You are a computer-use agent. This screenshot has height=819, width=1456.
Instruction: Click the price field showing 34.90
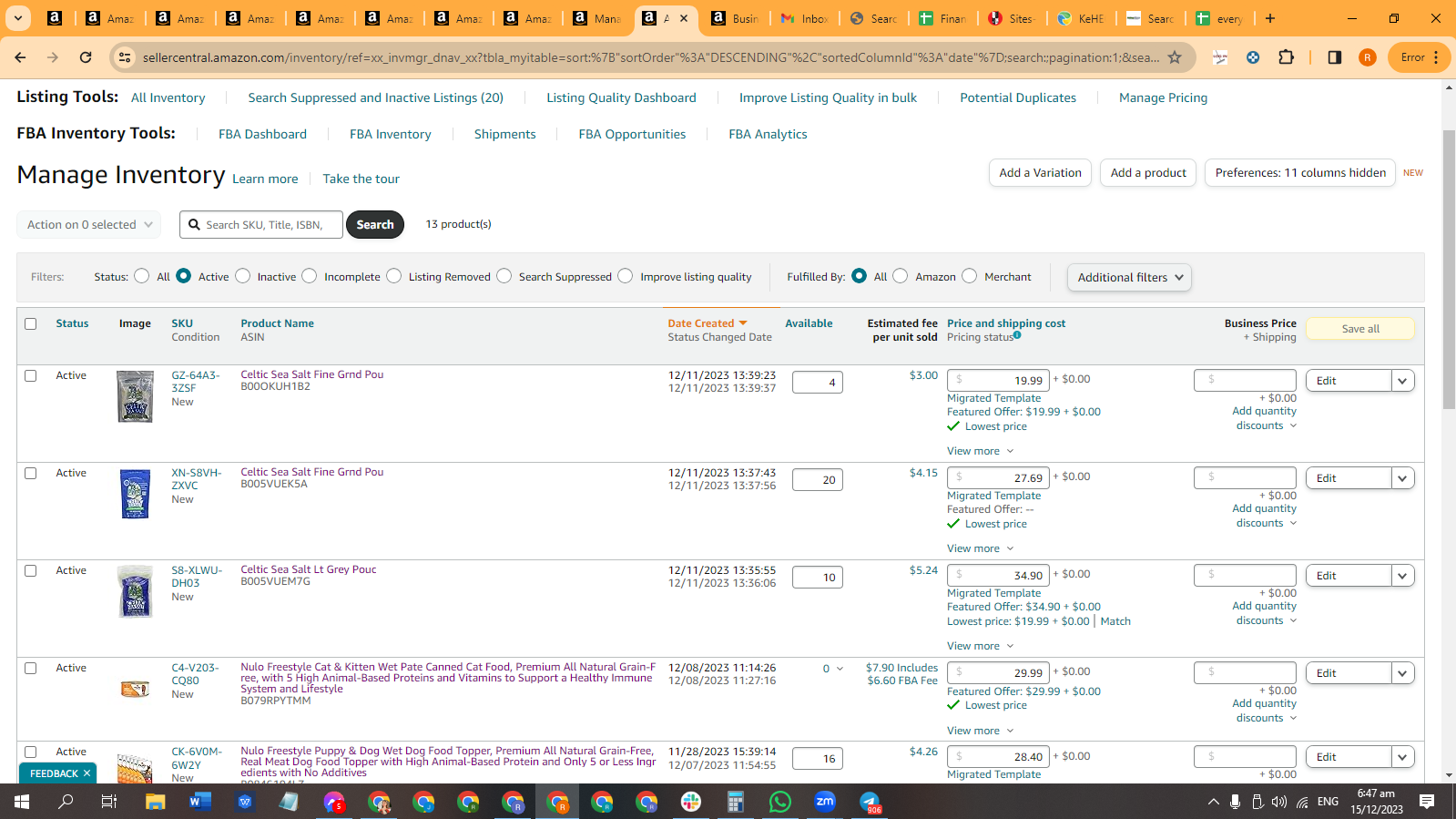[998, 576]
